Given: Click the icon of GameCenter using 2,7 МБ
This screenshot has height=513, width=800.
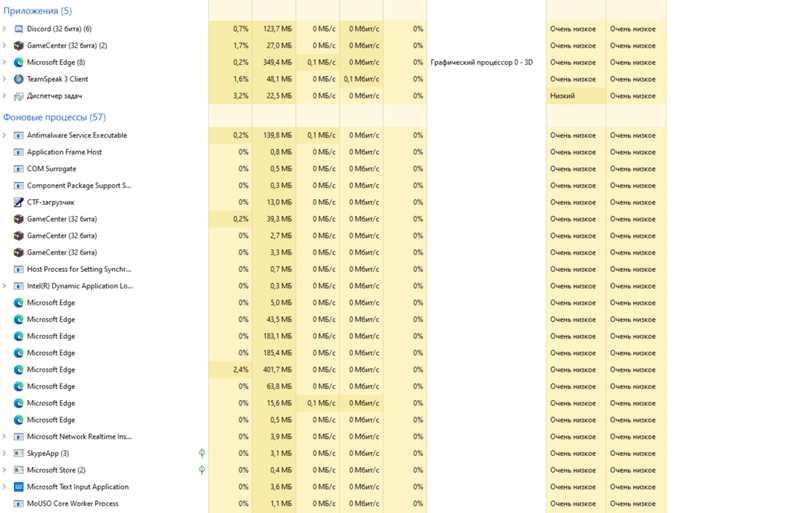Looking at the screenshot, I should point(18,236).
